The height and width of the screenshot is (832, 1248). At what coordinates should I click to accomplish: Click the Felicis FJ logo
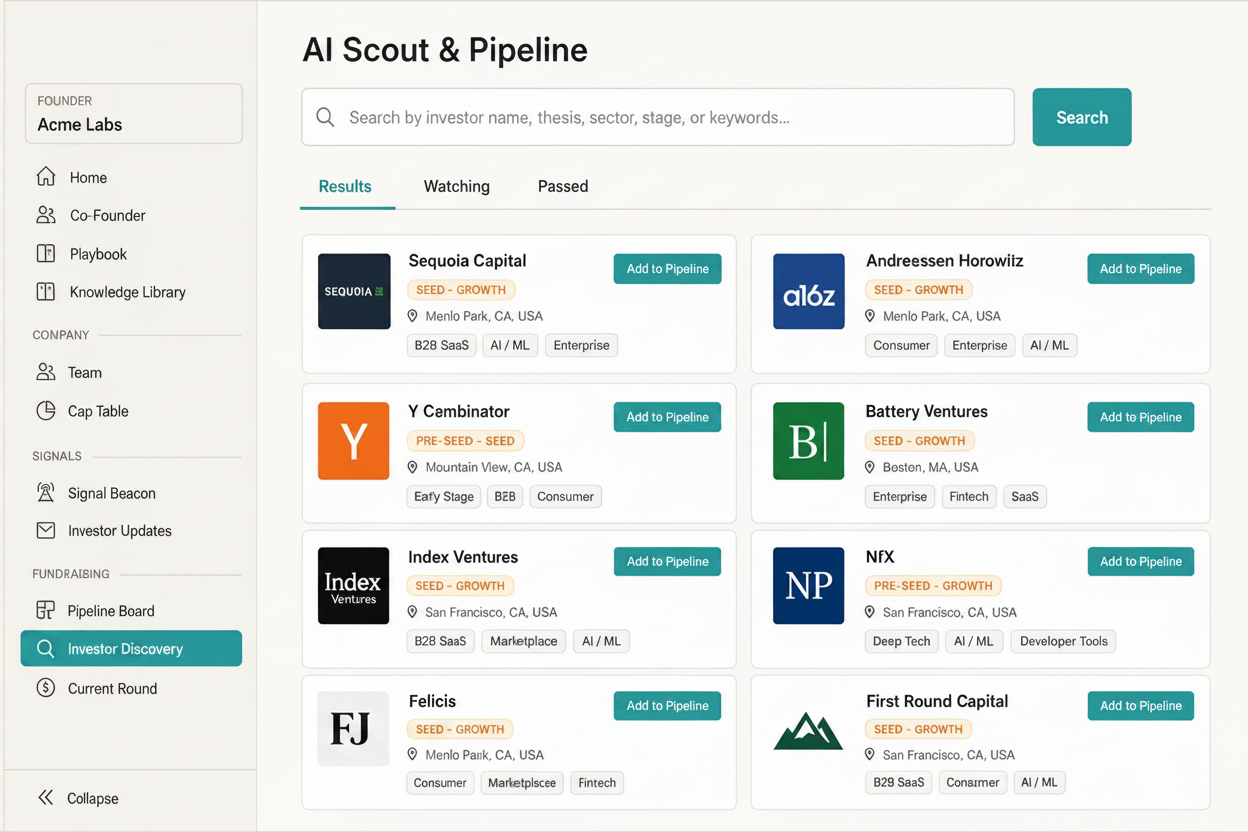tap(354, 729)
